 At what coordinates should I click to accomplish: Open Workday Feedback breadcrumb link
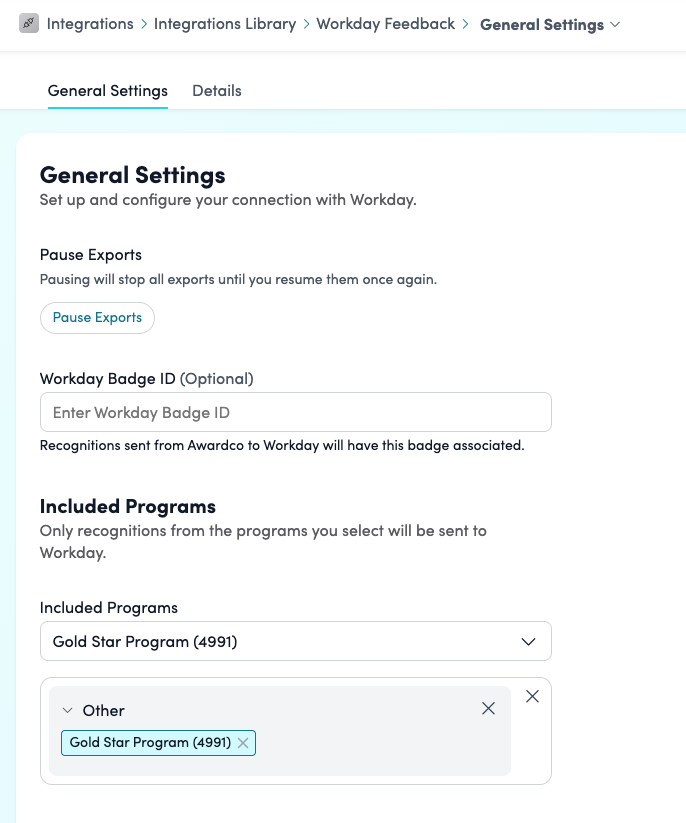click(x=385, y=24)
